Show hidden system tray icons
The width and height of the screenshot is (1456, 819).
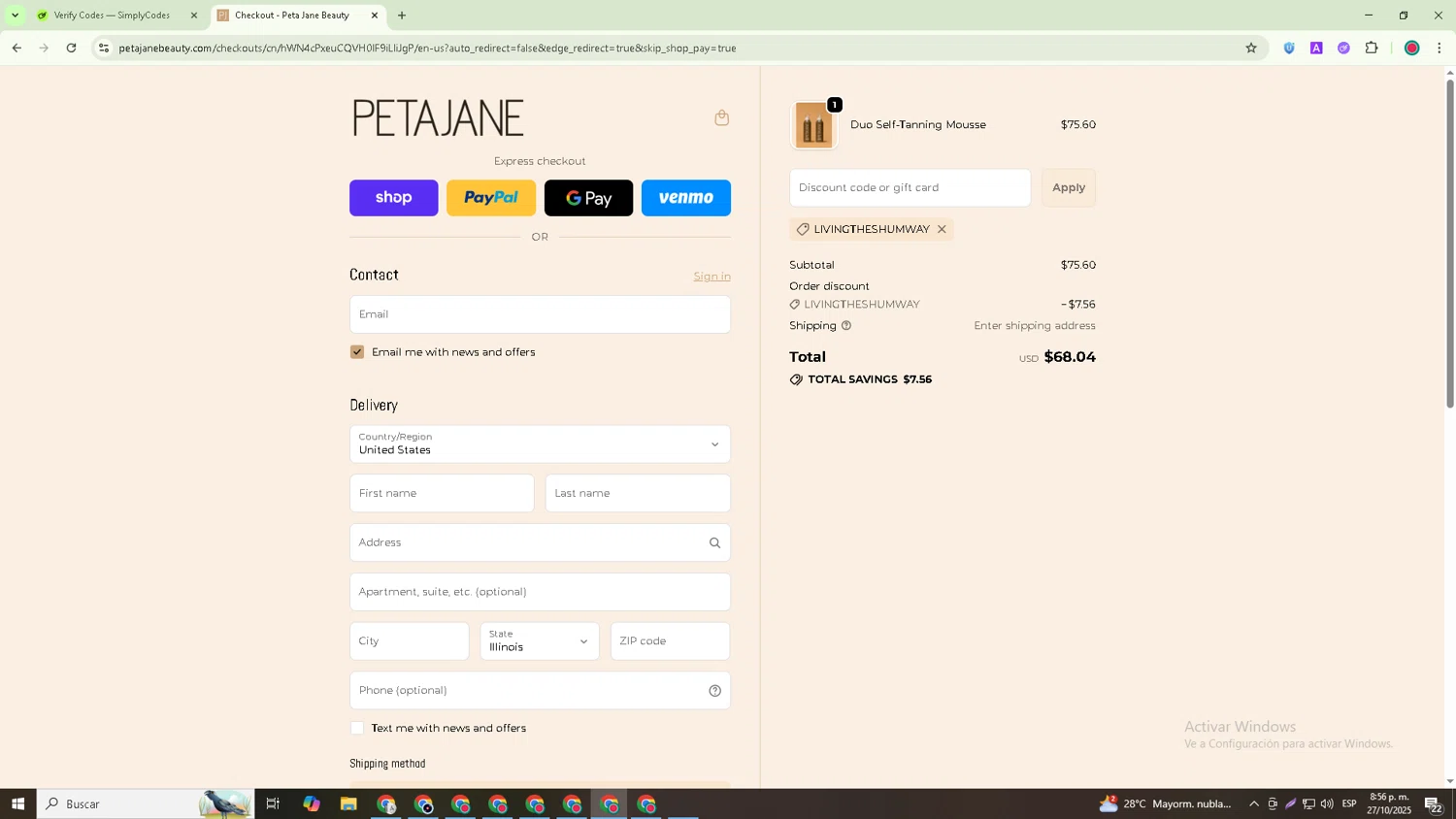click(x=1254, y=804)
